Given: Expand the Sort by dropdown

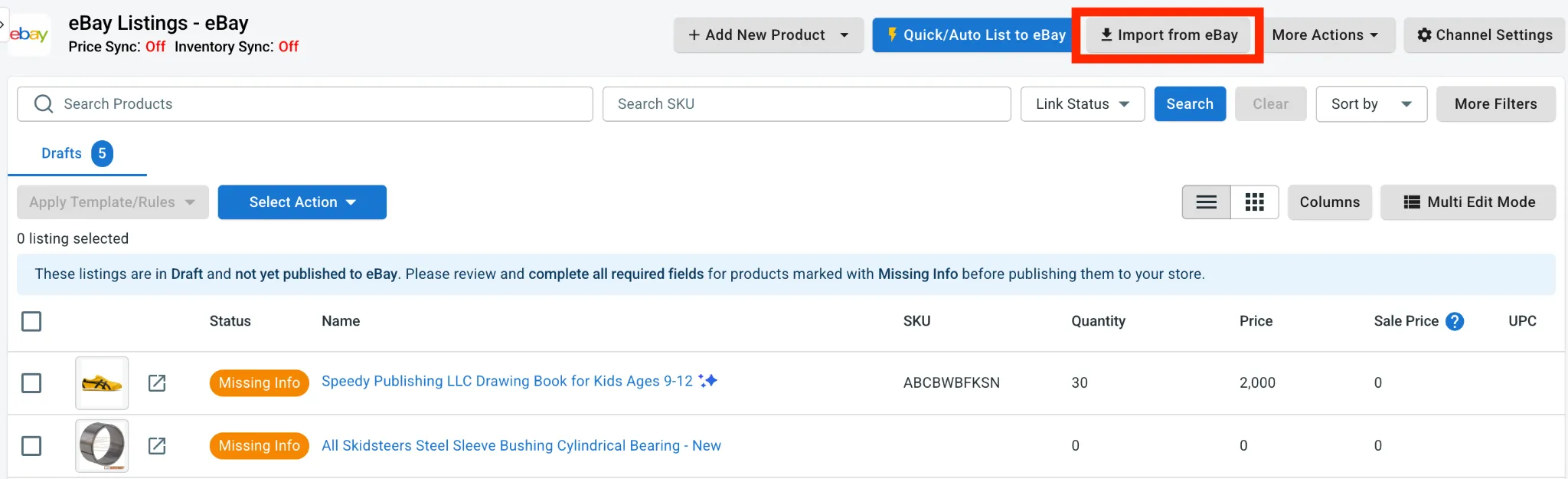Looking at the screenshot, I should 1371,104.
